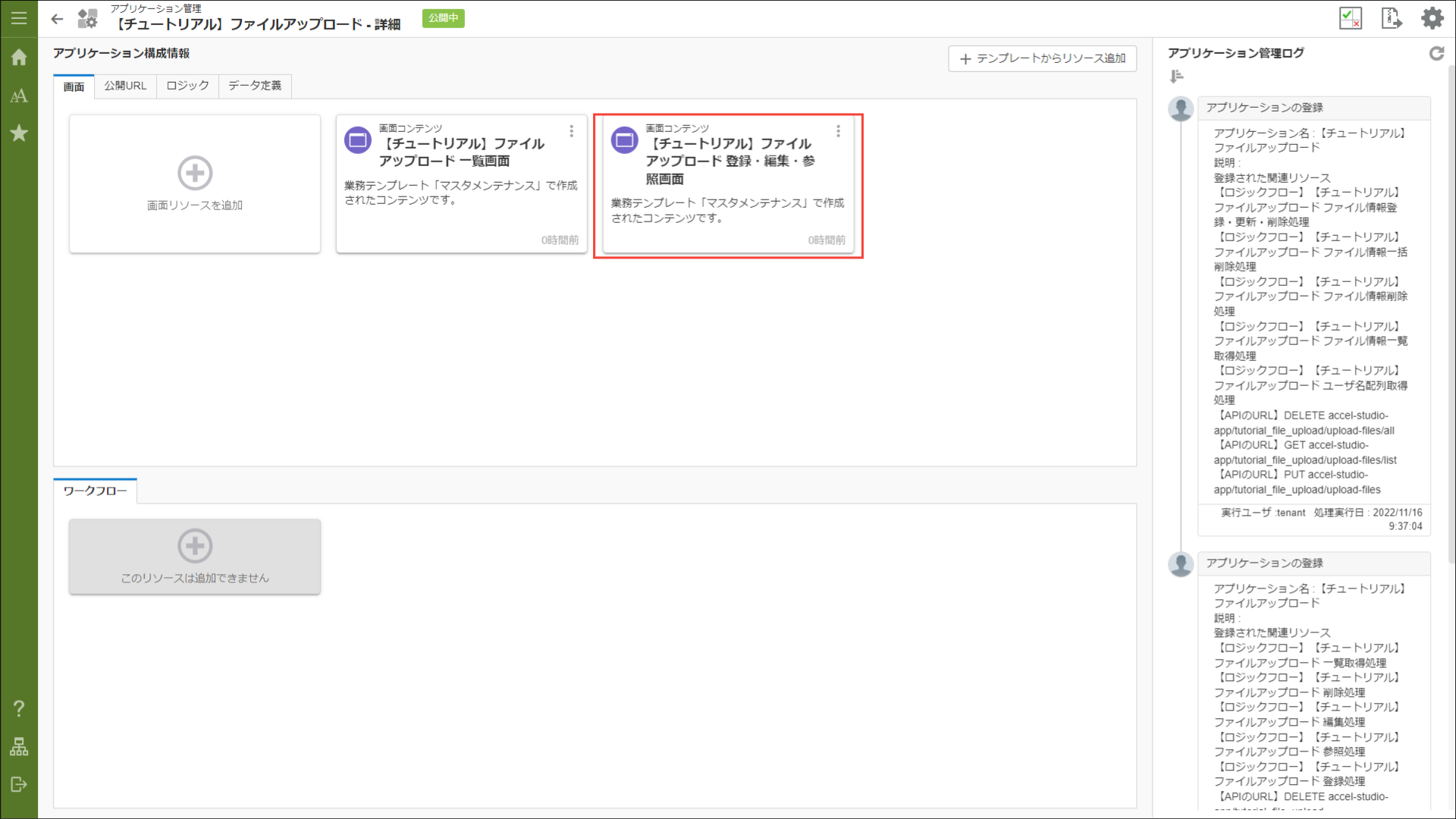Switch to the データ定義 tab
The width and height of the screenshot is (1456, 819).
pyautogui.click(x=255, y=86)
